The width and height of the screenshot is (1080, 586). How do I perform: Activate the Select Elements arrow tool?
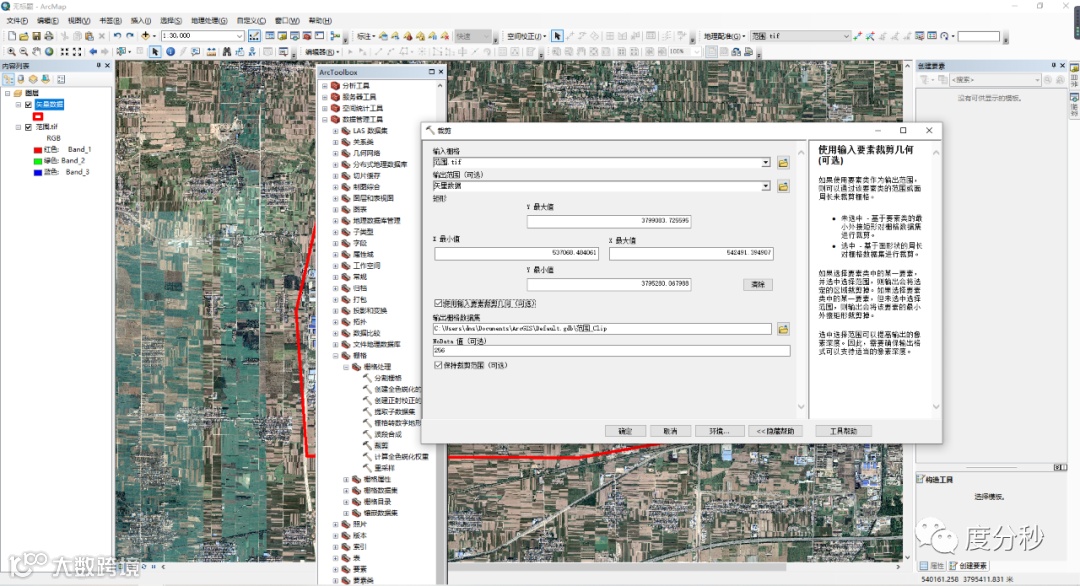click(155, 52)
